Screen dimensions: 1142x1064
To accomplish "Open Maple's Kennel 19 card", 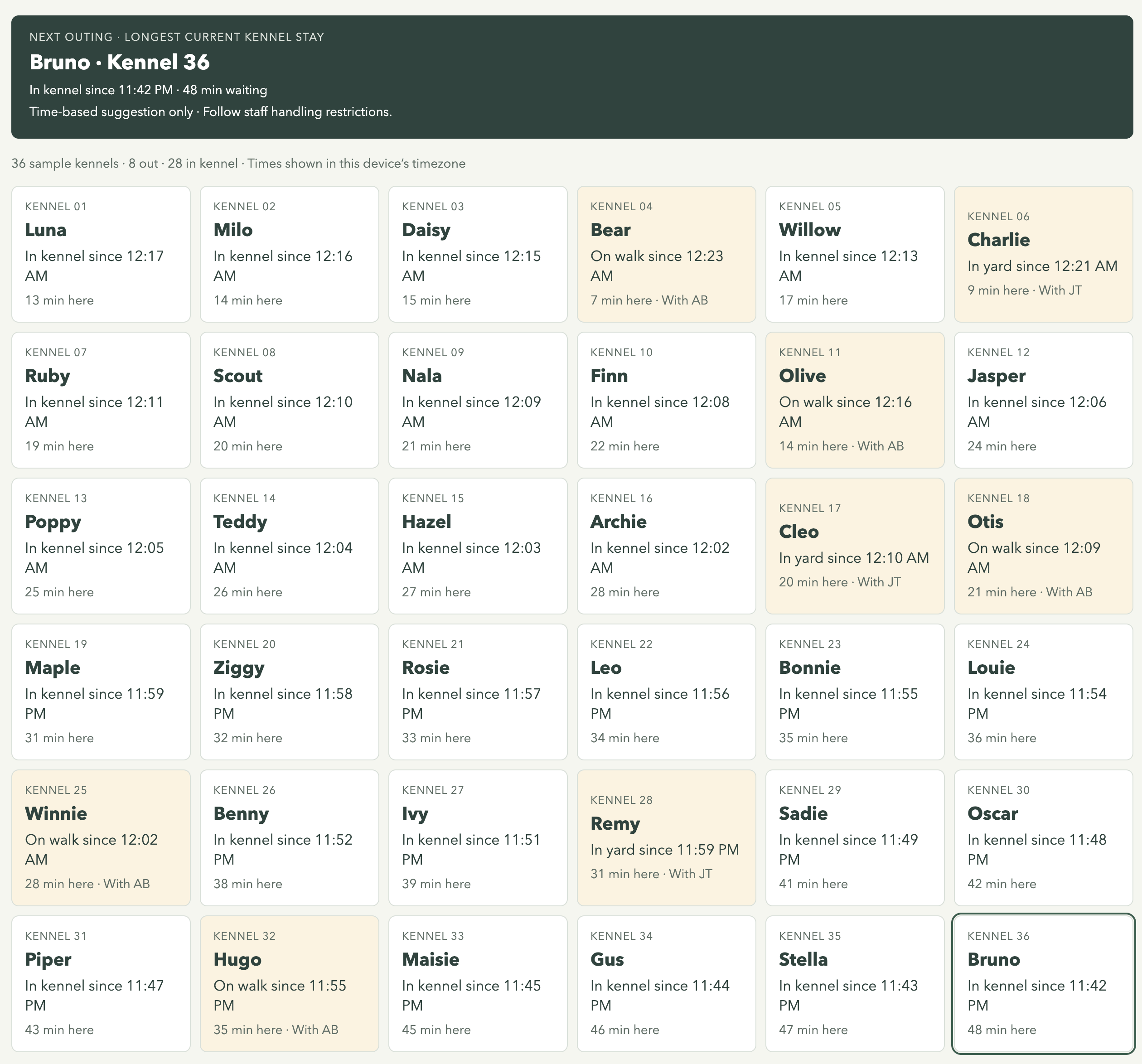I will [x=101, y=692].
